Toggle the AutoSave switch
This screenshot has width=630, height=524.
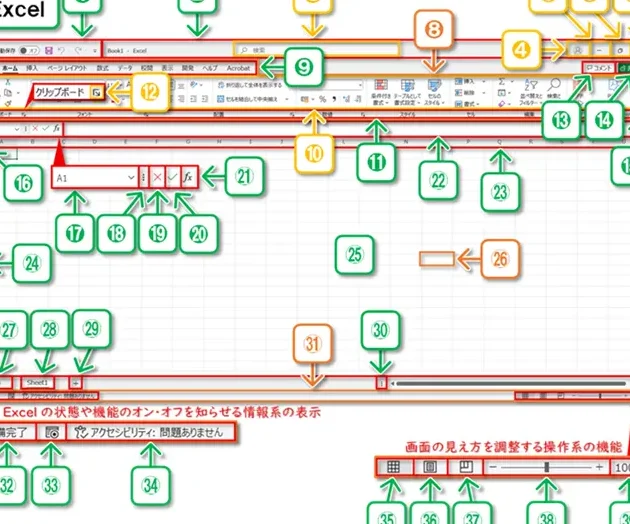point(29,51)
